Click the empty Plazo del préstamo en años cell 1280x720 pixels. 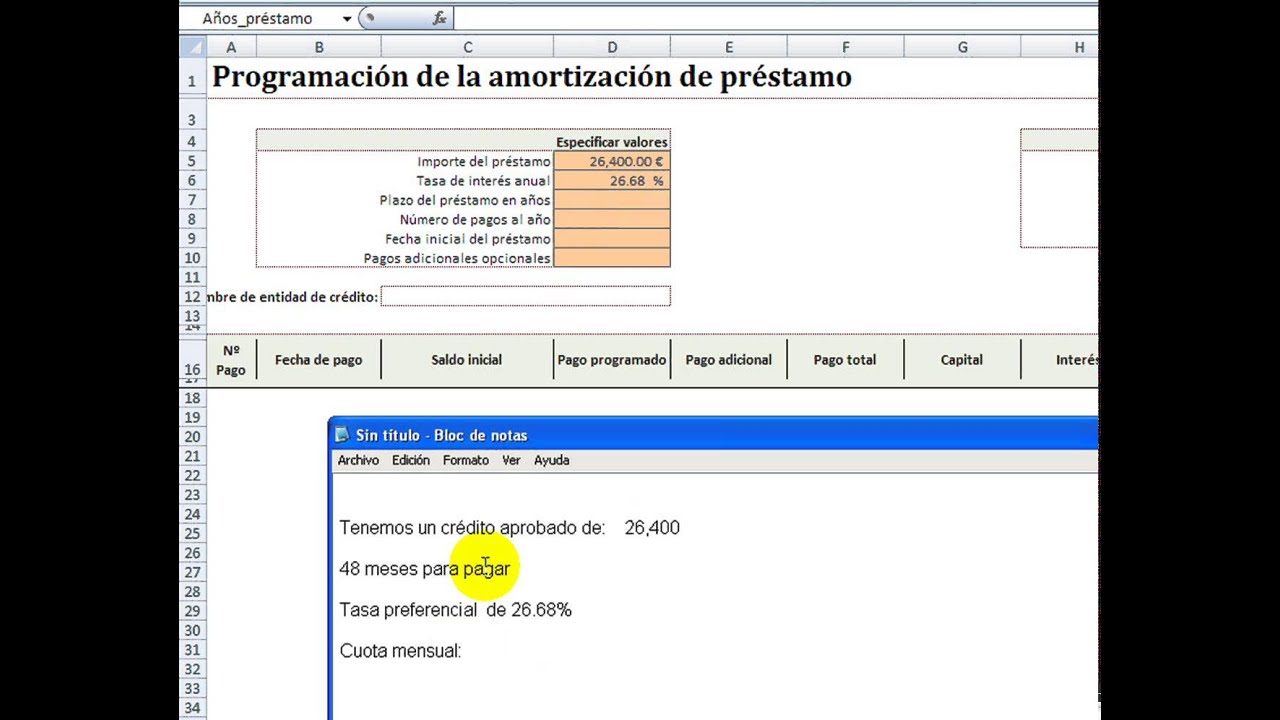612,200
